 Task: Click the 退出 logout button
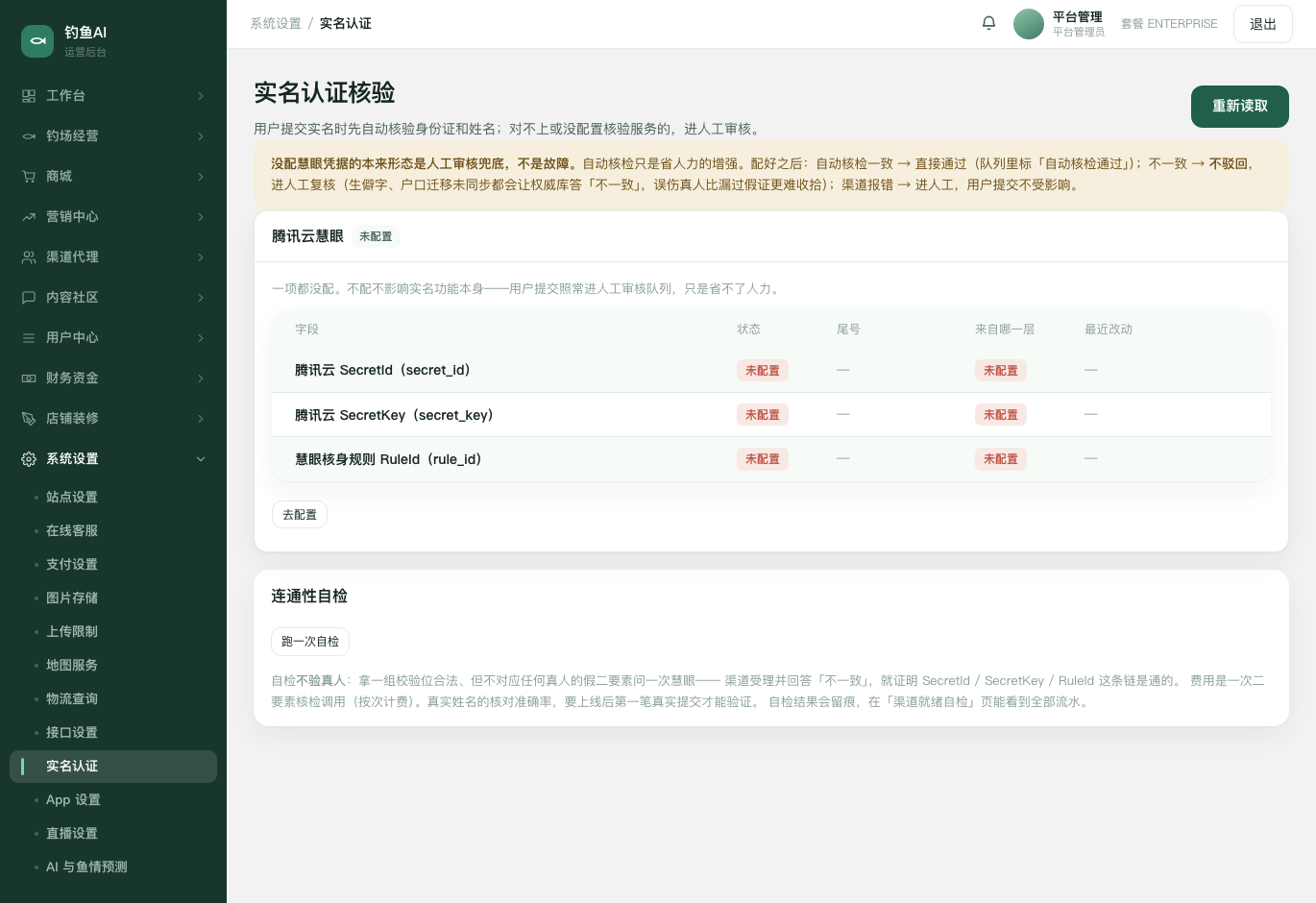(x=1263, y=24)
